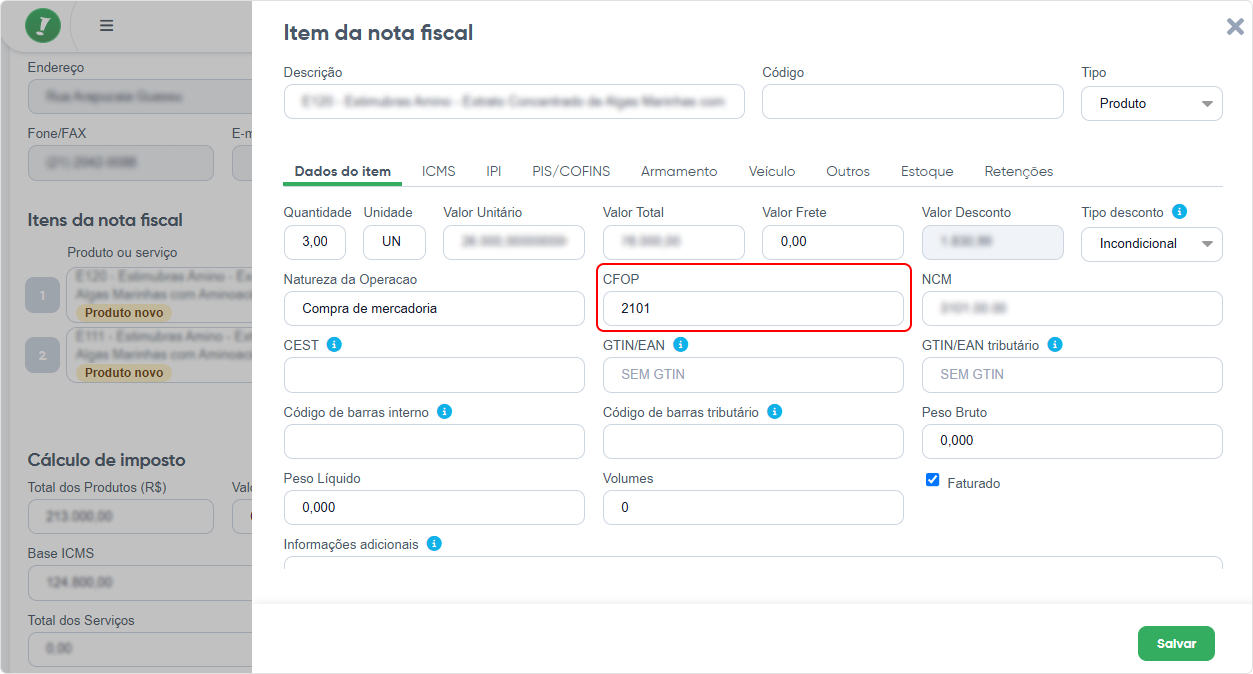1253x674 pixels.
Task: Switch to the Retenções tab
Action: [x=1019, y=172]
